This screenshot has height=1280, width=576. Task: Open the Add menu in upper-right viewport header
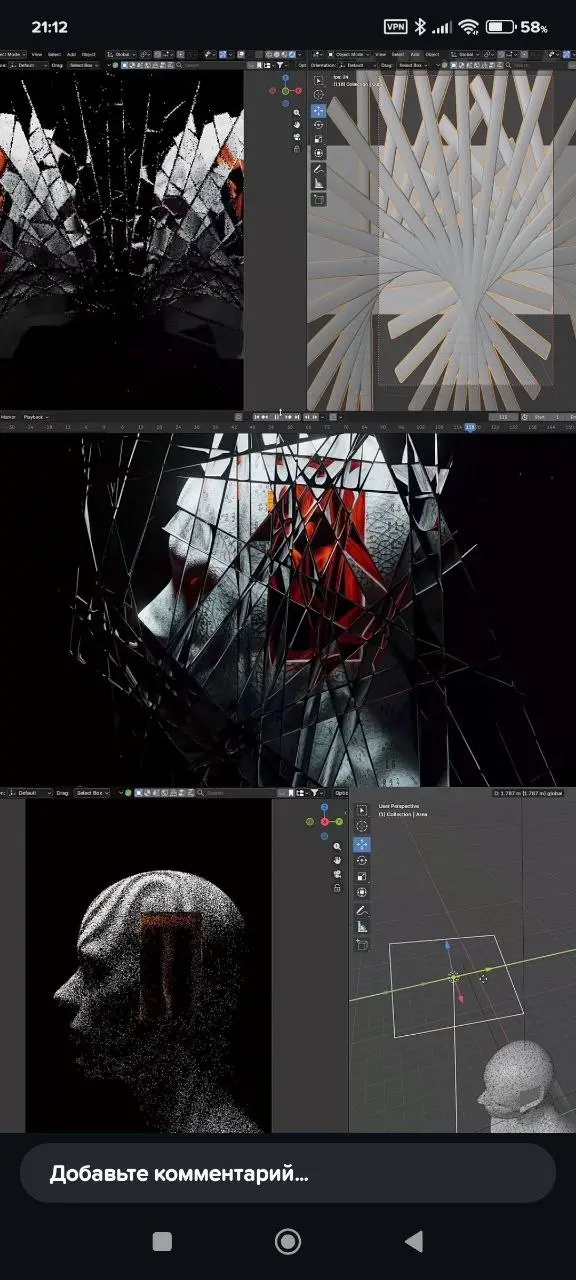[x=415, y=54]
